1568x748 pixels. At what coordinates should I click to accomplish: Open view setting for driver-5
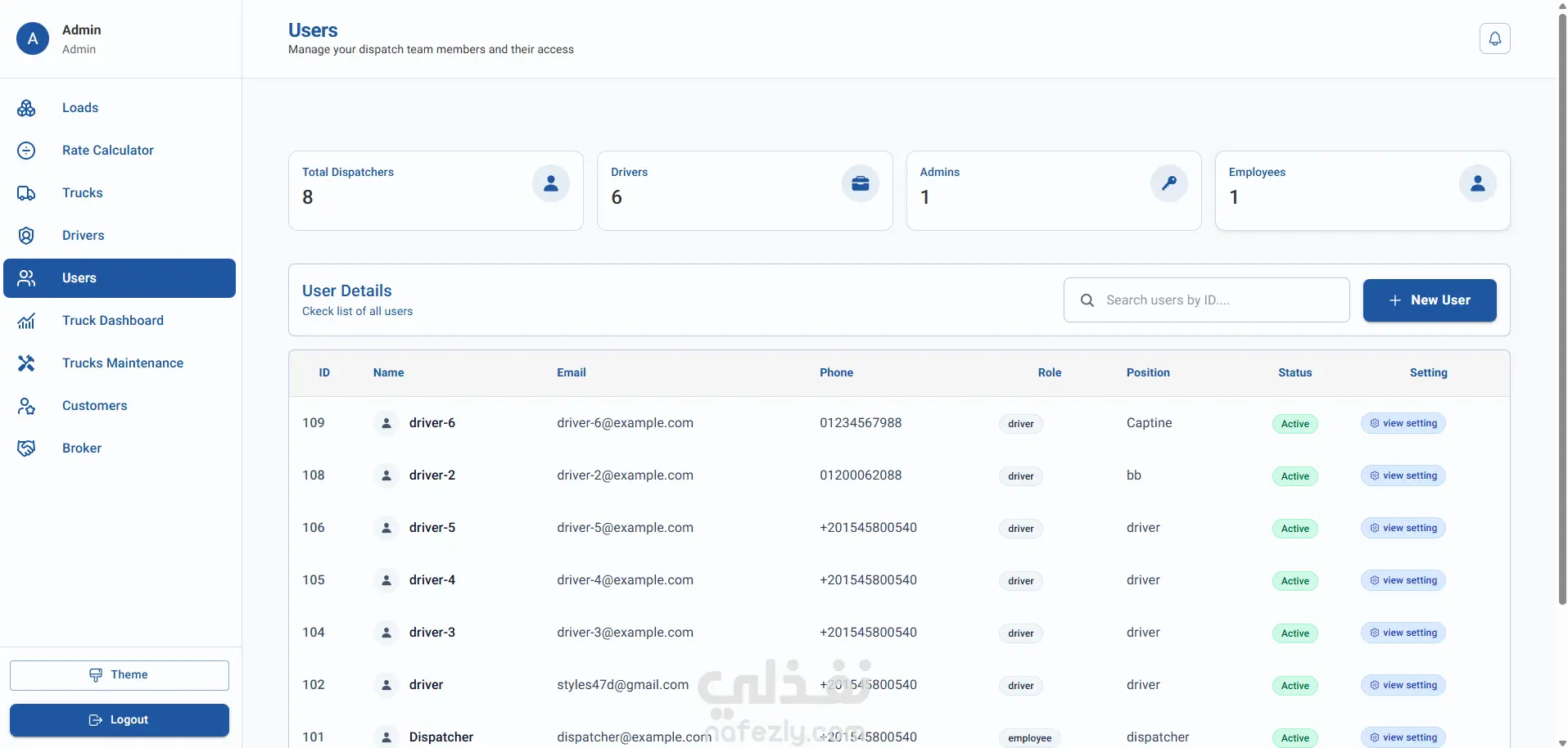[x=1403, y=528]
